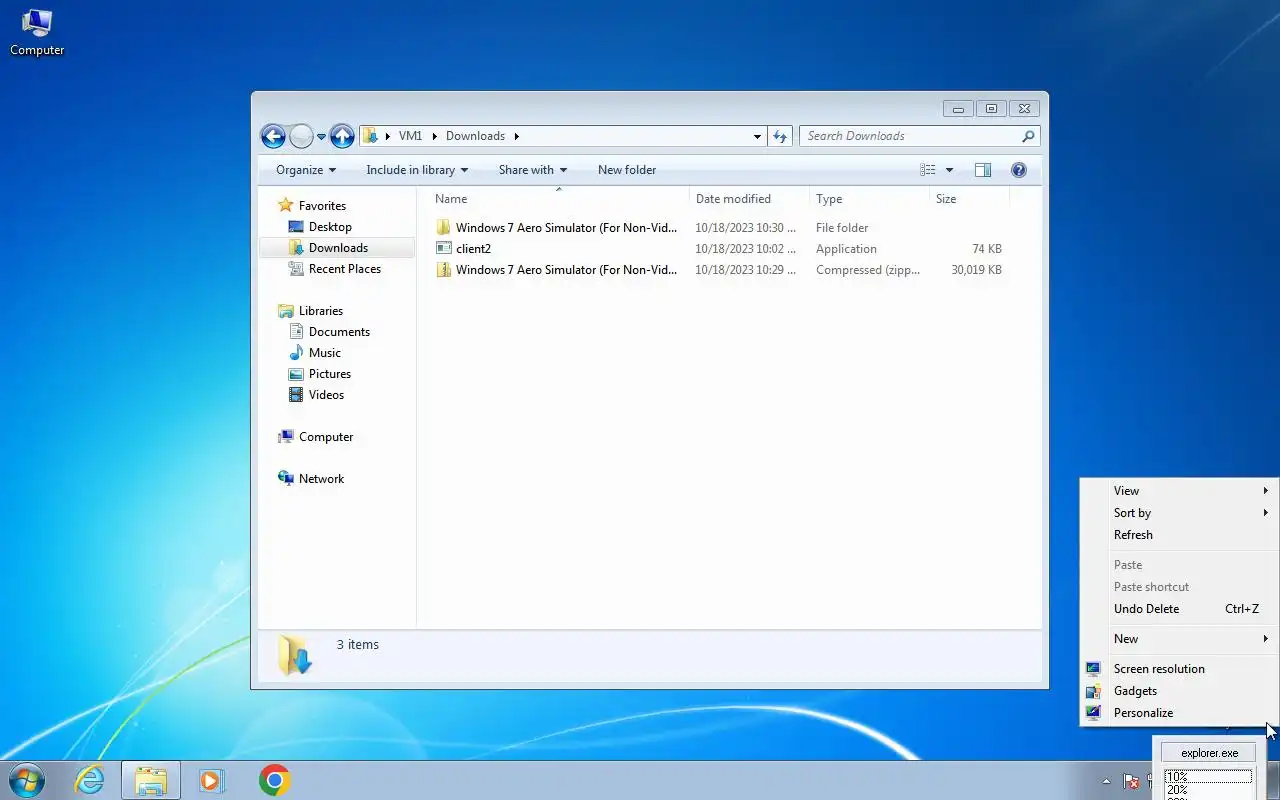Open address bar previous locations dropdown

[757, 136]
